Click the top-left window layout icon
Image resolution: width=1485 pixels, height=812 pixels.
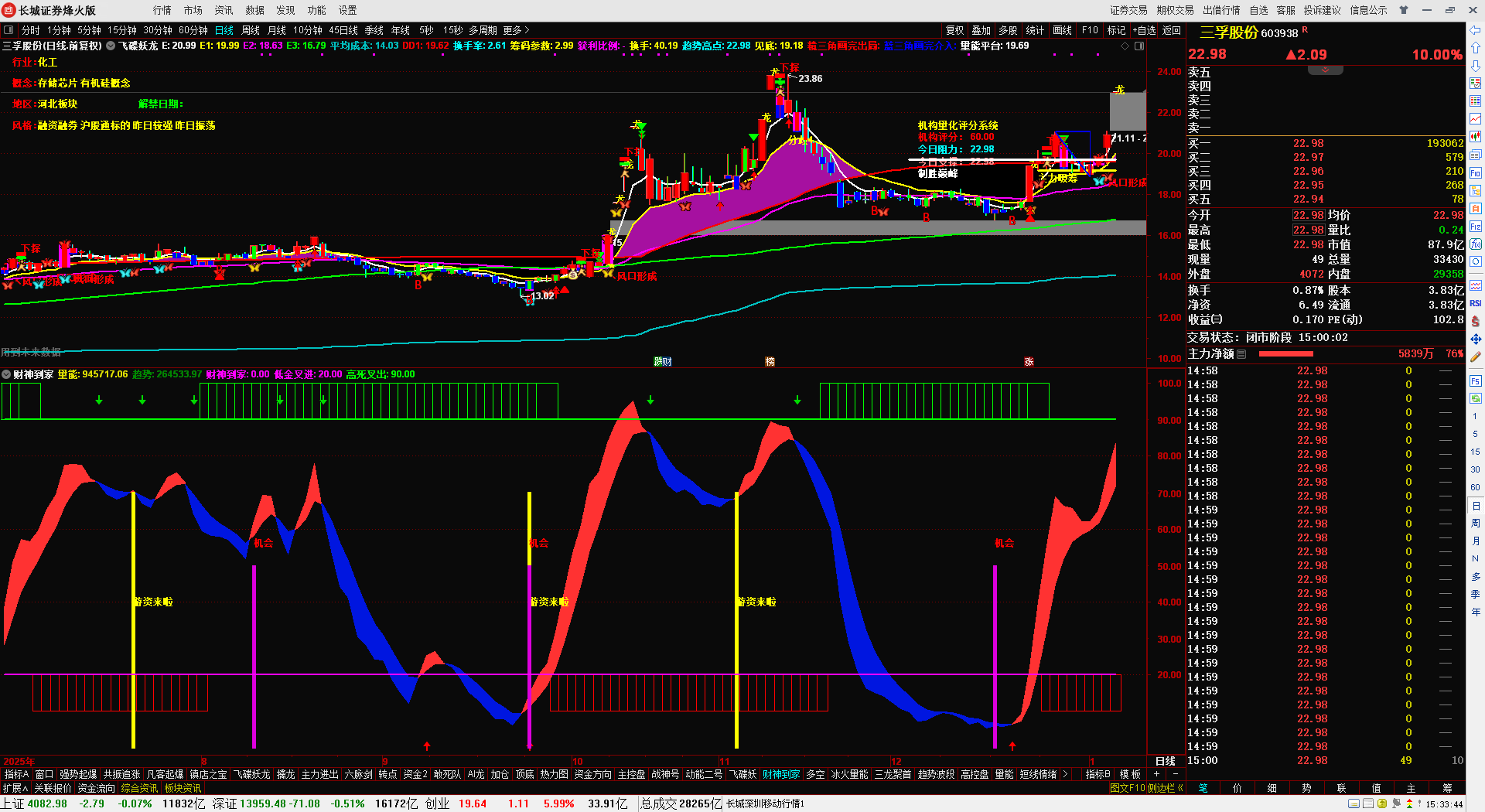point(9,30)
